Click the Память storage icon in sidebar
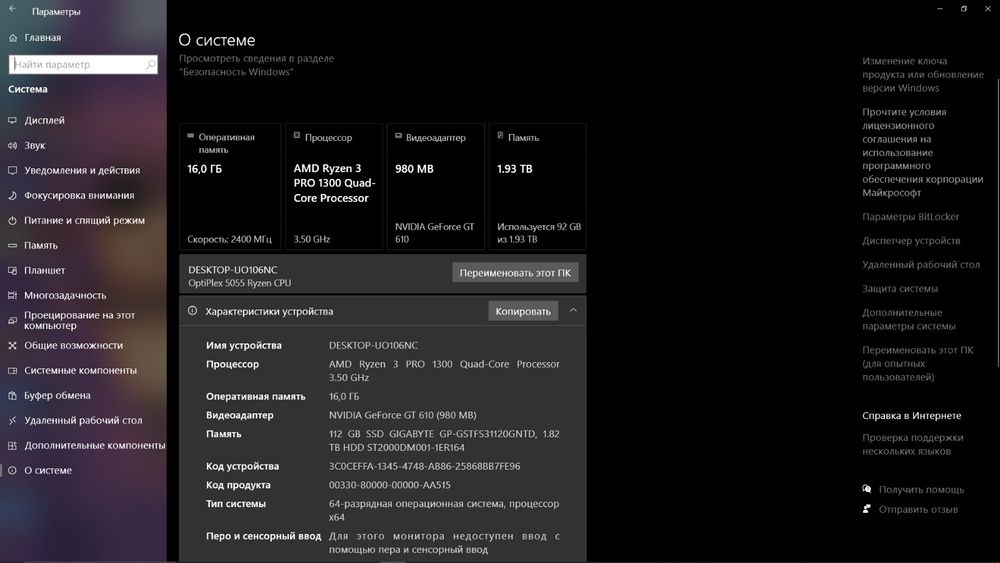This screenshot has height=563, width=1000. 12,245
